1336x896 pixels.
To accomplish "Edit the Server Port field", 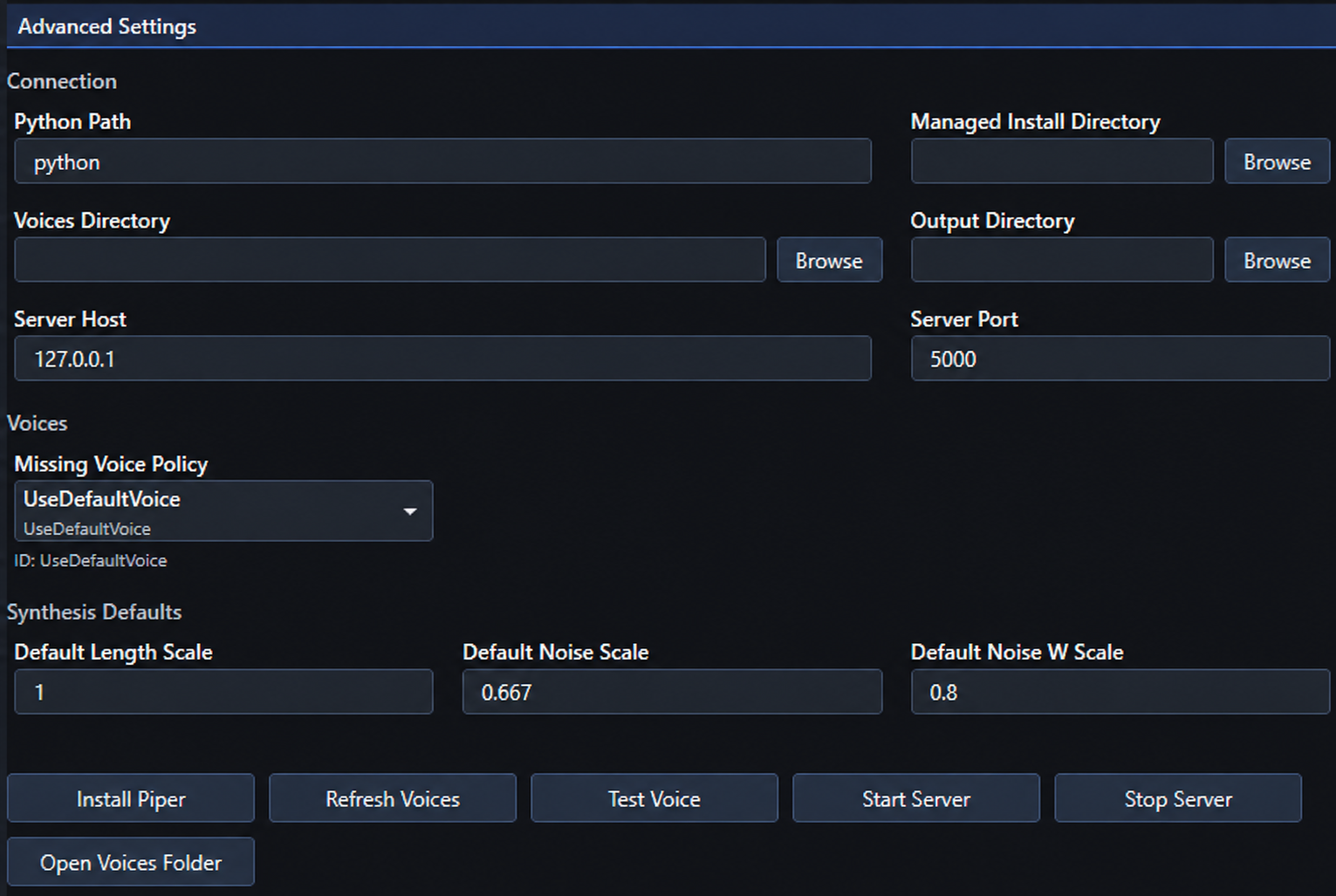I will click(x=1120, y=359).
